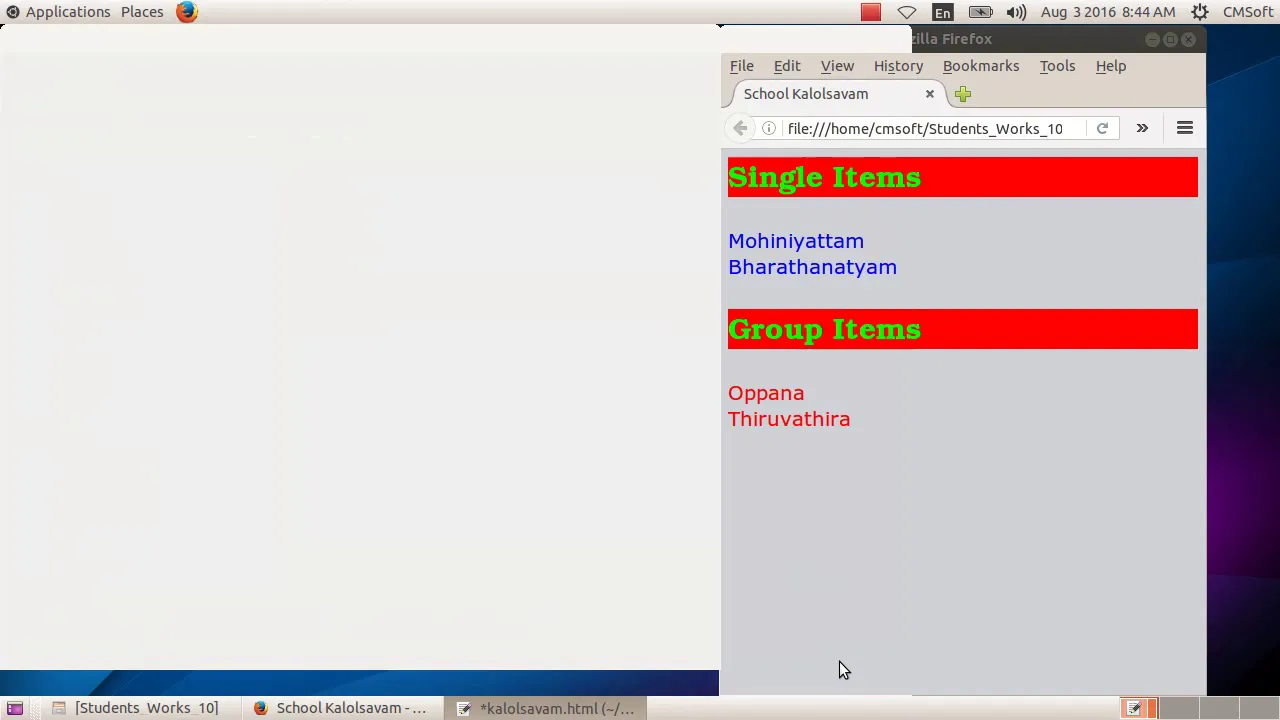Viewport: 1280px width, 720px height.
Task: Expand the toolbar overflow chevron
Action: (x=1142, y=128)
